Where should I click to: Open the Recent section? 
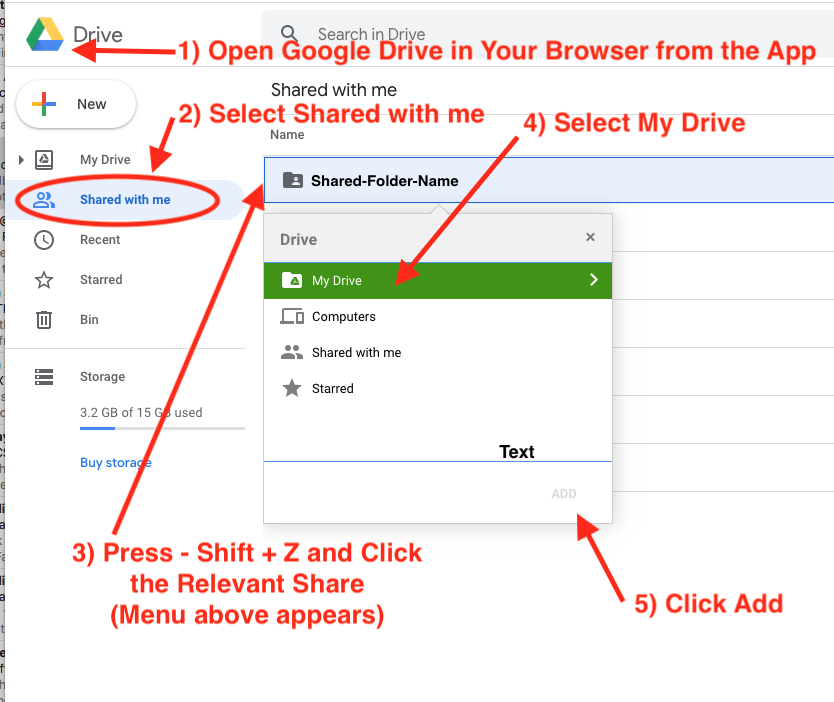point(100,240)
